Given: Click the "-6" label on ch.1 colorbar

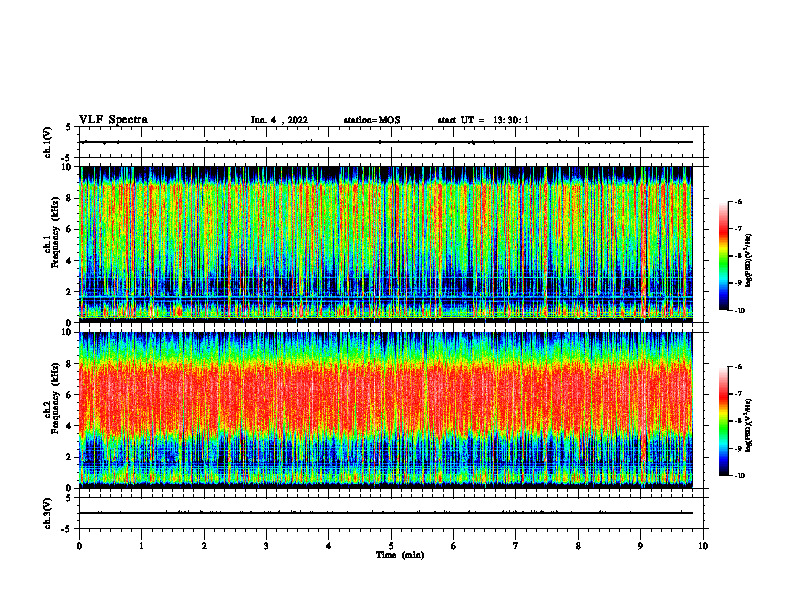Looking at the screenshot, I should point(738,201).
